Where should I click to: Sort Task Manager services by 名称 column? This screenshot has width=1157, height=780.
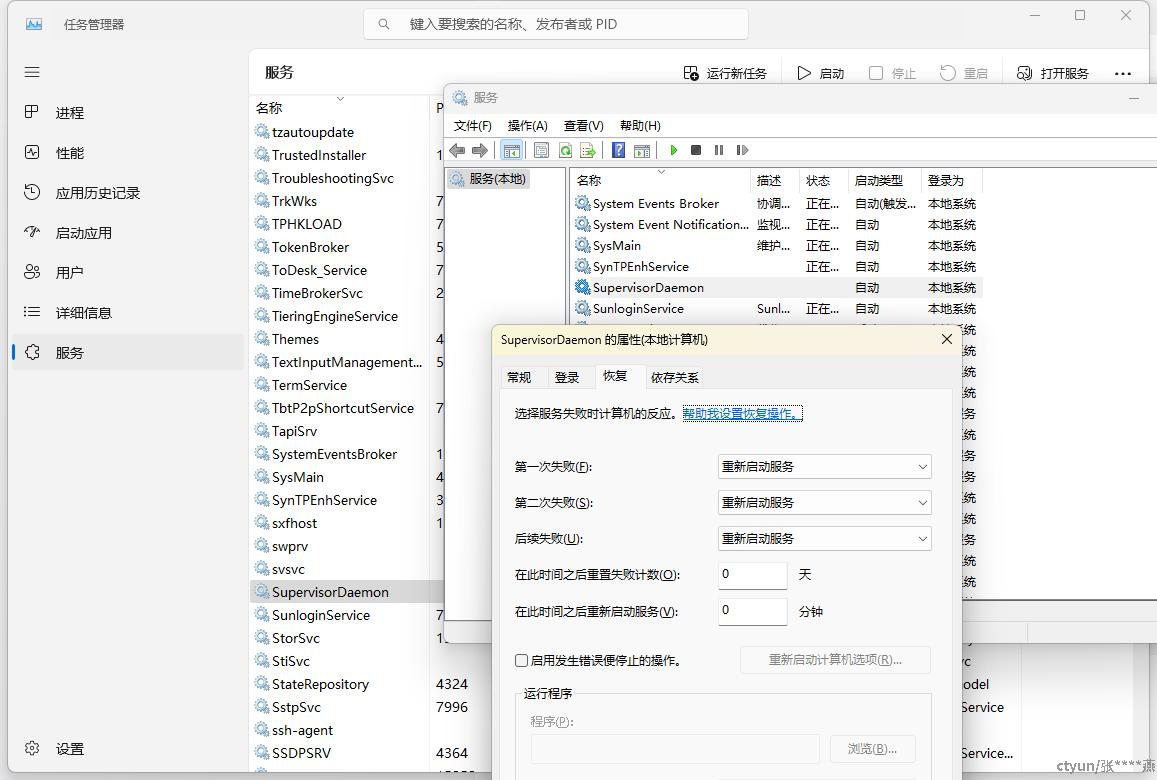pyautogui.click(x=339, y=108)
